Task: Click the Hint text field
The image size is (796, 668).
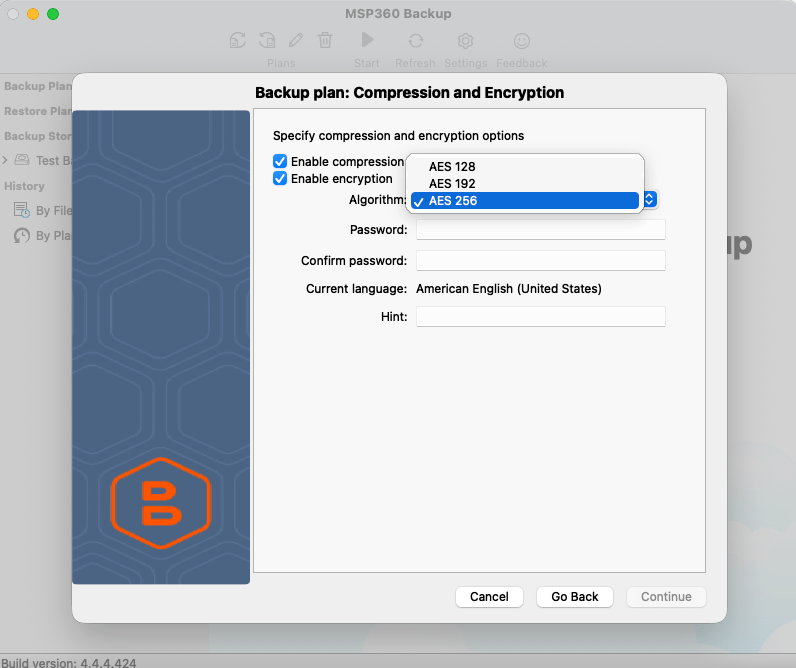Action: [x=540, y=317]
